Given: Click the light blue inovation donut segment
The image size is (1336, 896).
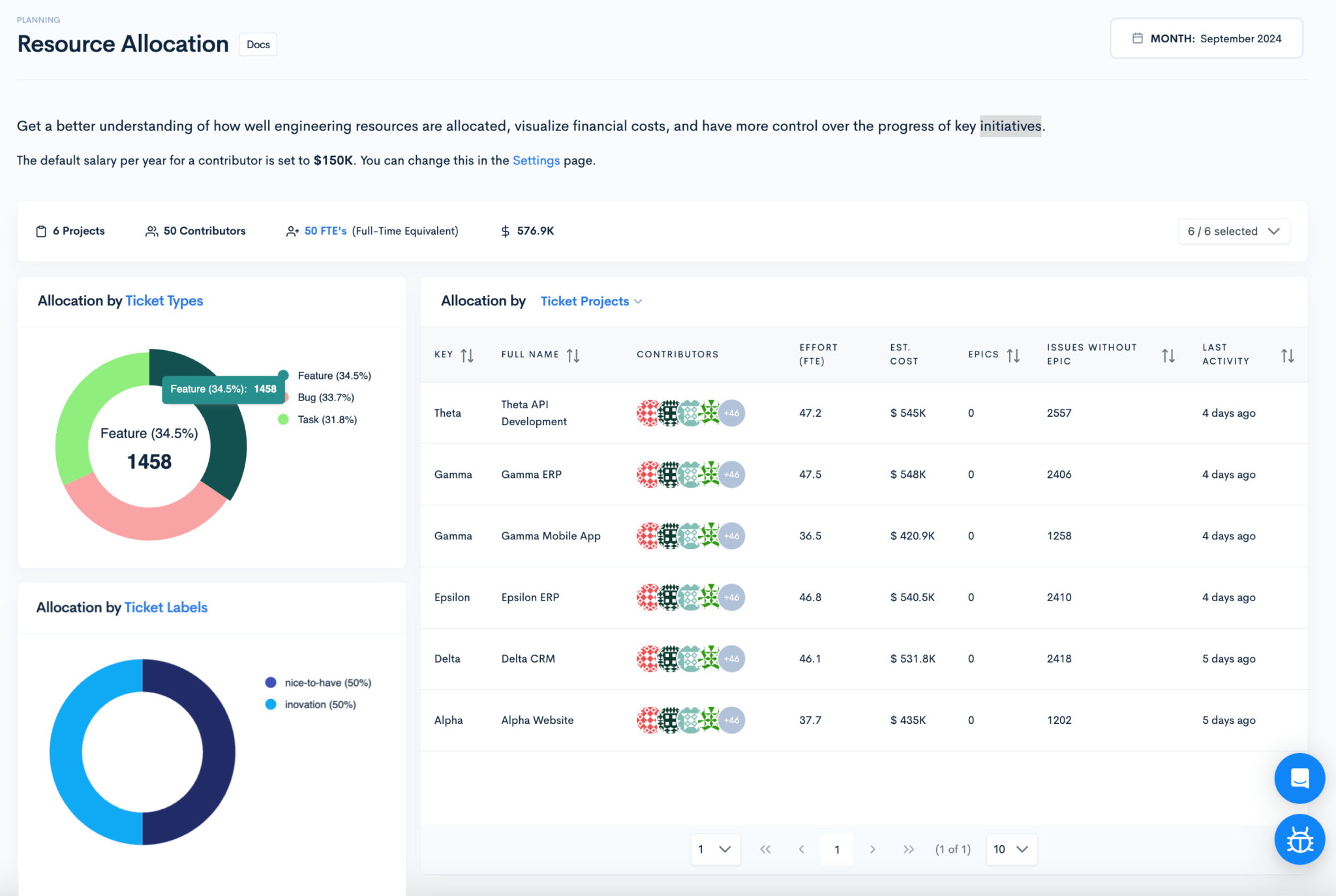Looking at the screenshot, I should (66, 752).
